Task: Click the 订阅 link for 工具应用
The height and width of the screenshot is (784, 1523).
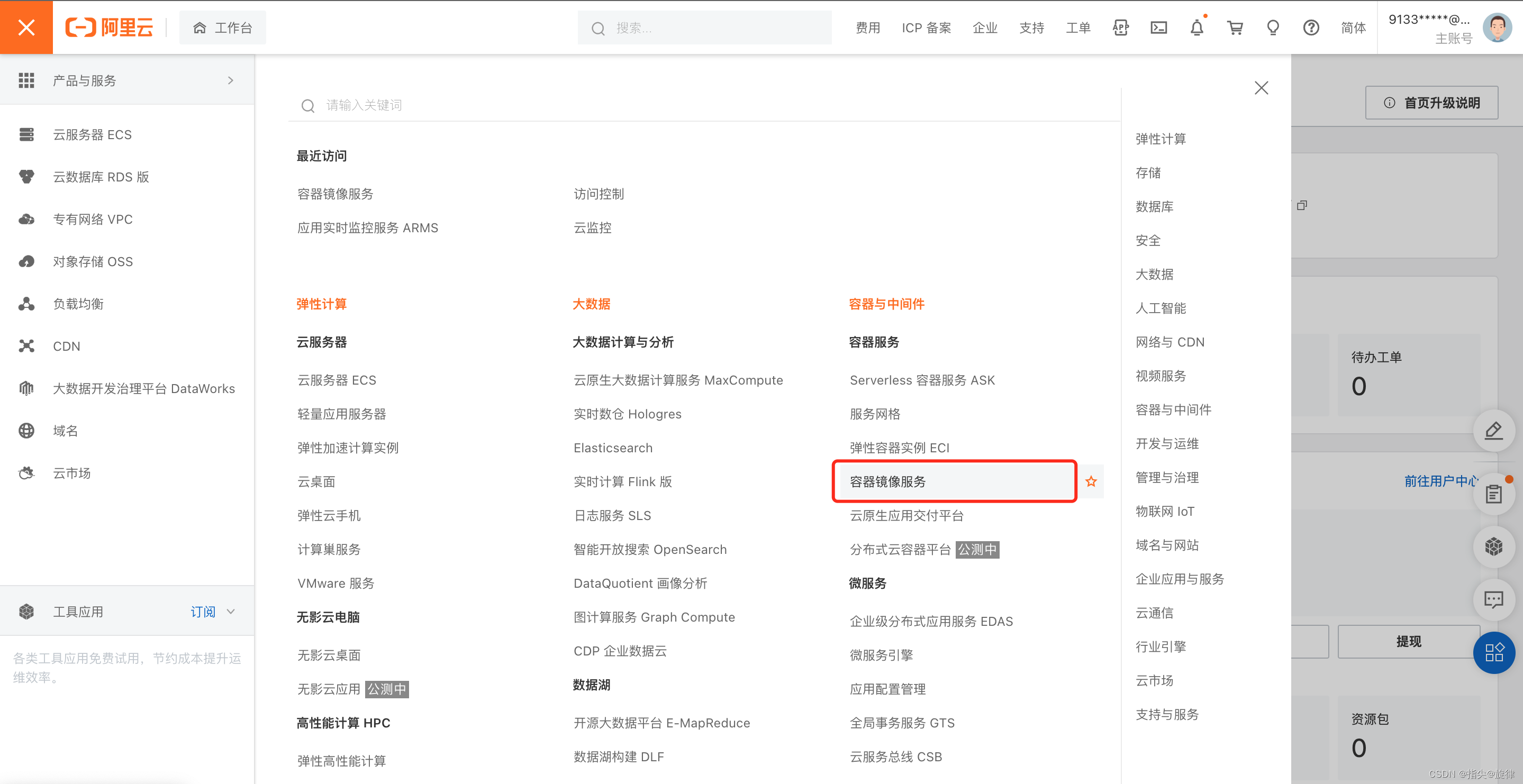Action: 203,612
